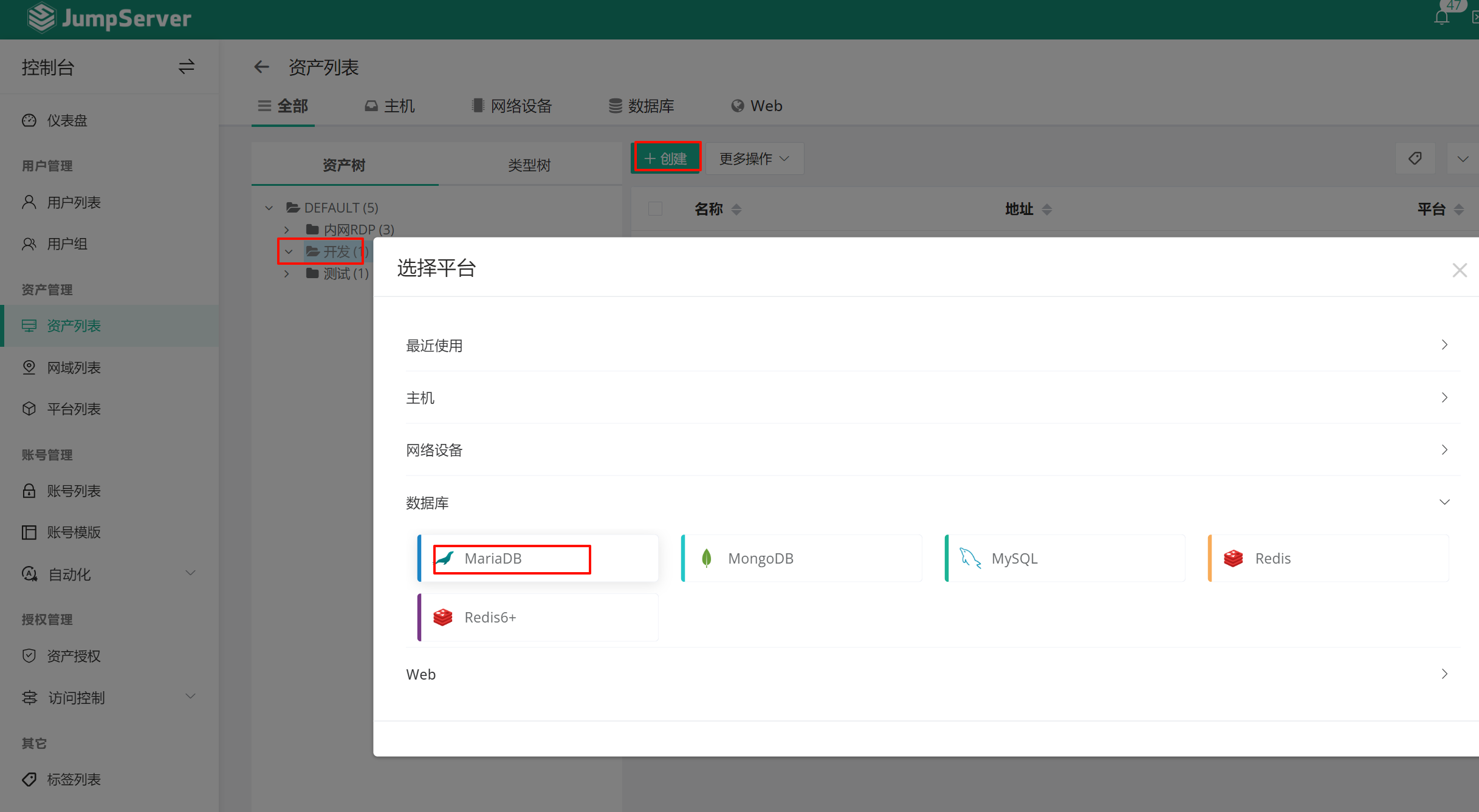
Task: Expand the 内网RDP tree node
Action: 287,230
